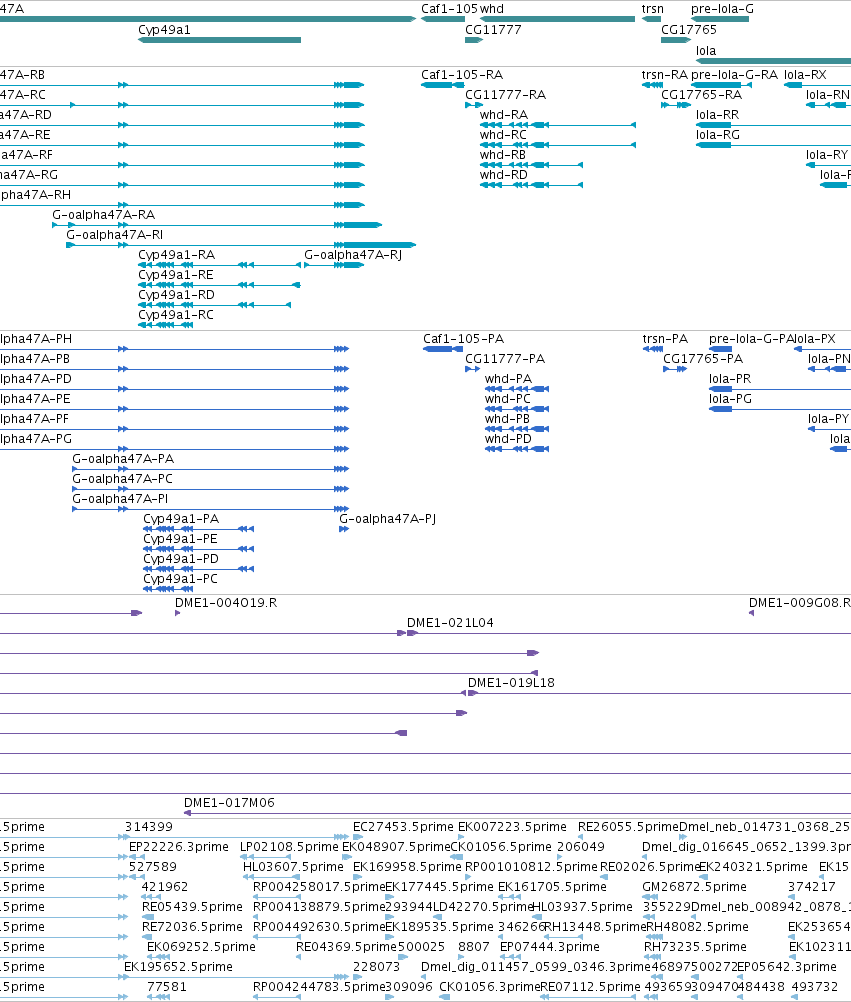Image resolution: width=851 pixels, height=1002 pixels.
Task: Click the whd-PA protein label
Action: click(508, 379)
